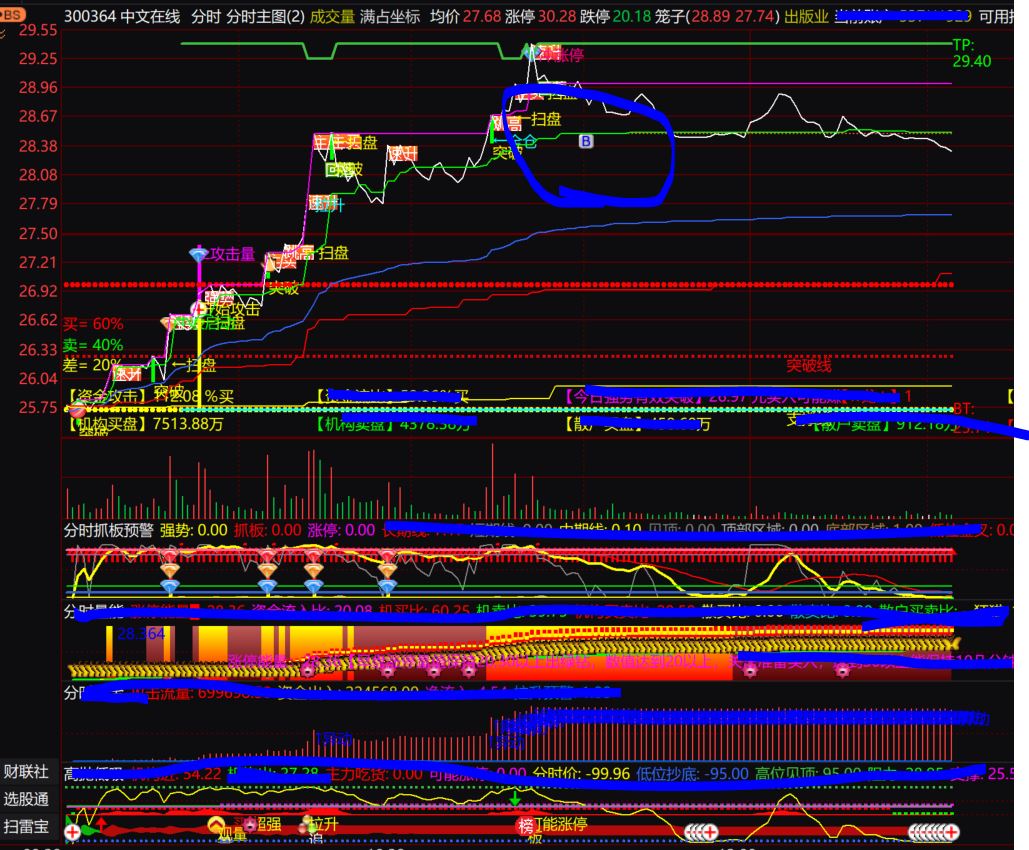Click the 卖= 40% label
The image size is (1029, 850).
tap(93, 345)
